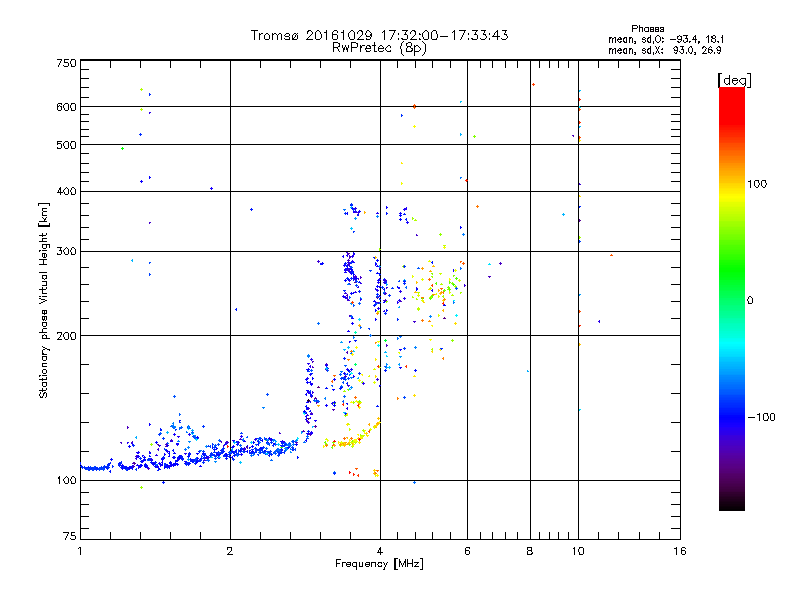This screenshot has height=600, width=800.
Task: Click the 'Stationary phase Virtual Height [km]' axis label
Action: coord(44,300)
